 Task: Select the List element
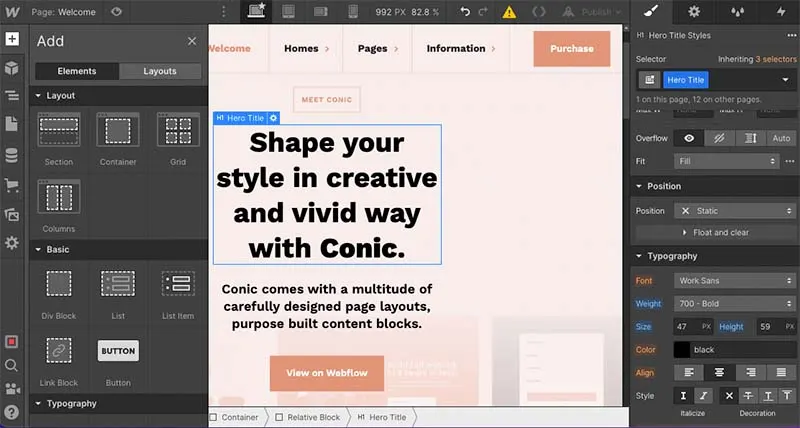click(x=118, y=294)
